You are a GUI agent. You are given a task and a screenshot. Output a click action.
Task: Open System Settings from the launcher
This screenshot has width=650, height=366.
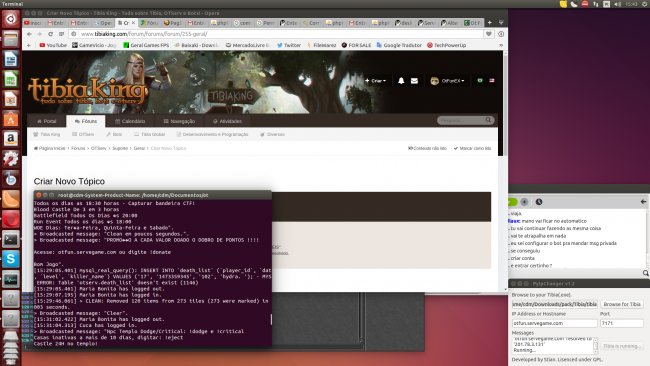click(x=11, y=158)
